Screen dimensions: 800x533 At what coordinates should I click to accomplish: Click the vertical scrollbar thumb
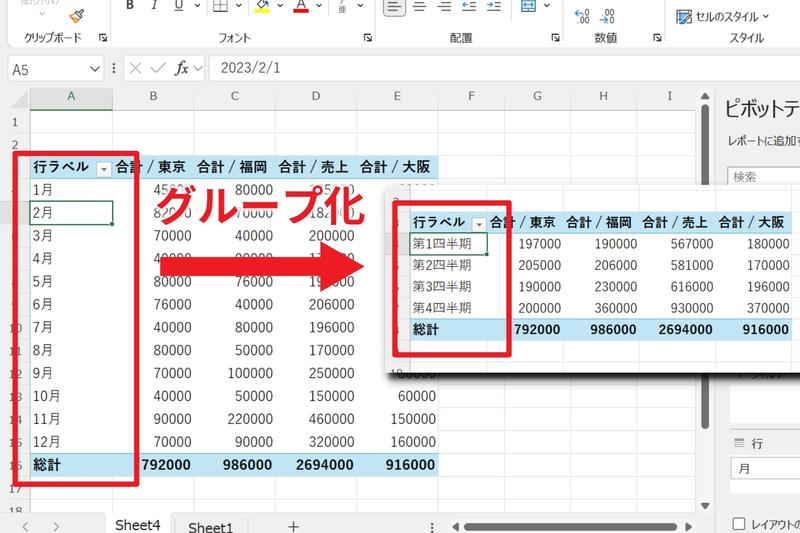[705, 265]
